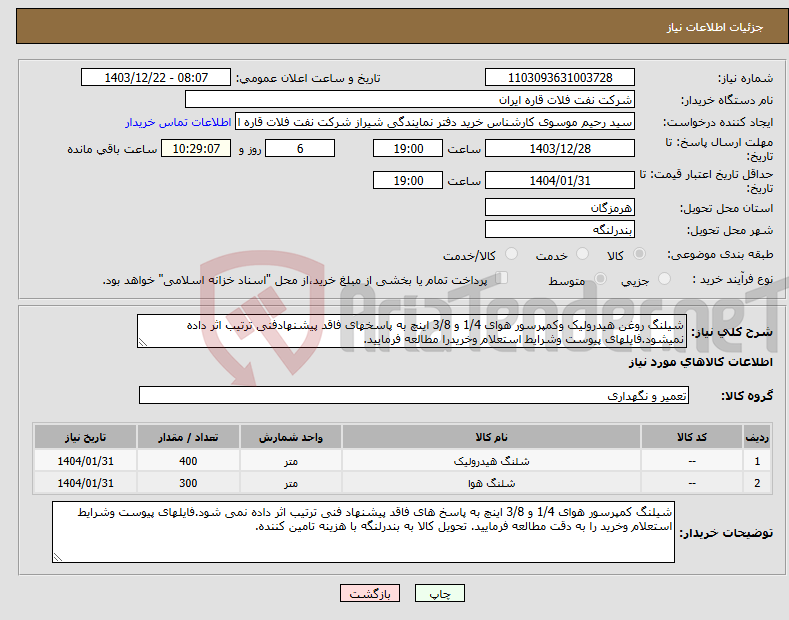Click the بازگشت back button
Screen dimensions: 789x620
pos(370,593)
